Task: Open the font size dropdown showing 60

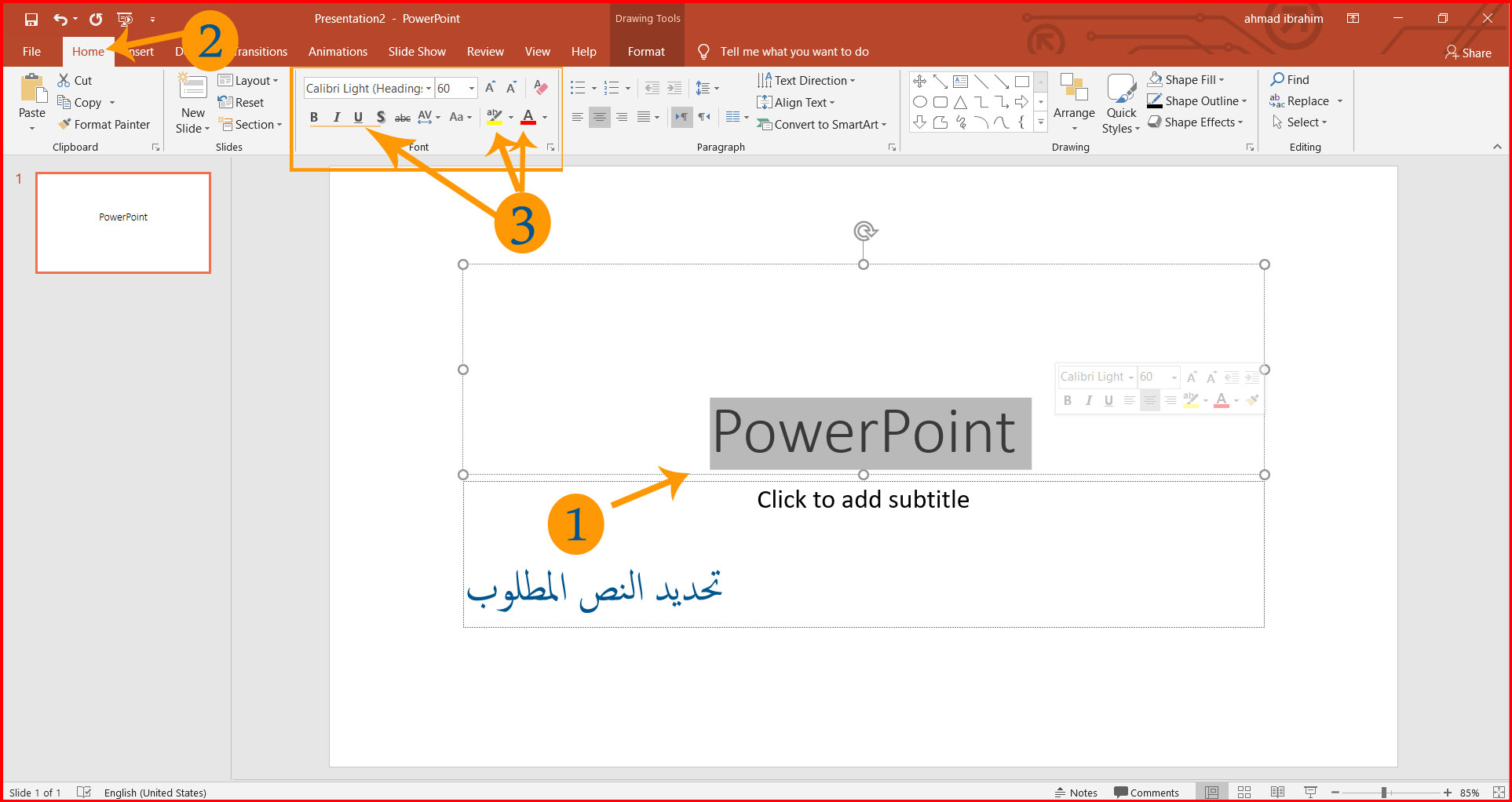Action: pos(472,88)
